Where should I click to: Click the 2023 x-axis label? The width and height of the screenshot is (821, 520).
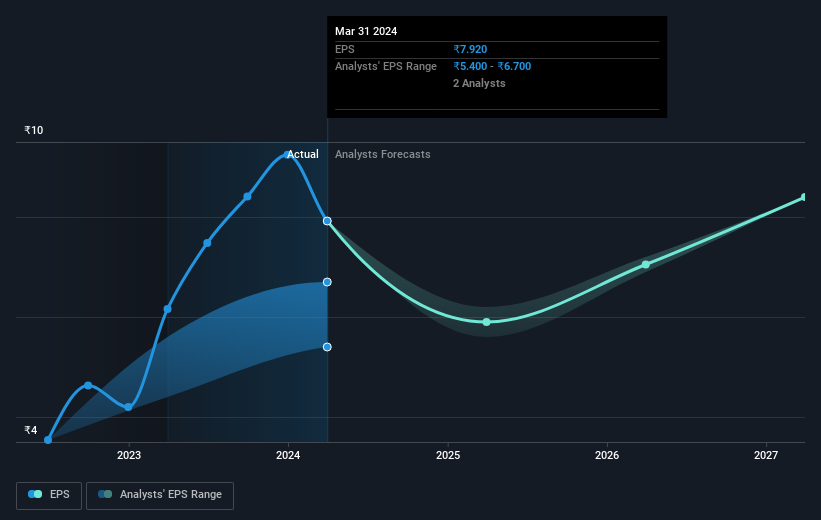click(x=129, y=455)
